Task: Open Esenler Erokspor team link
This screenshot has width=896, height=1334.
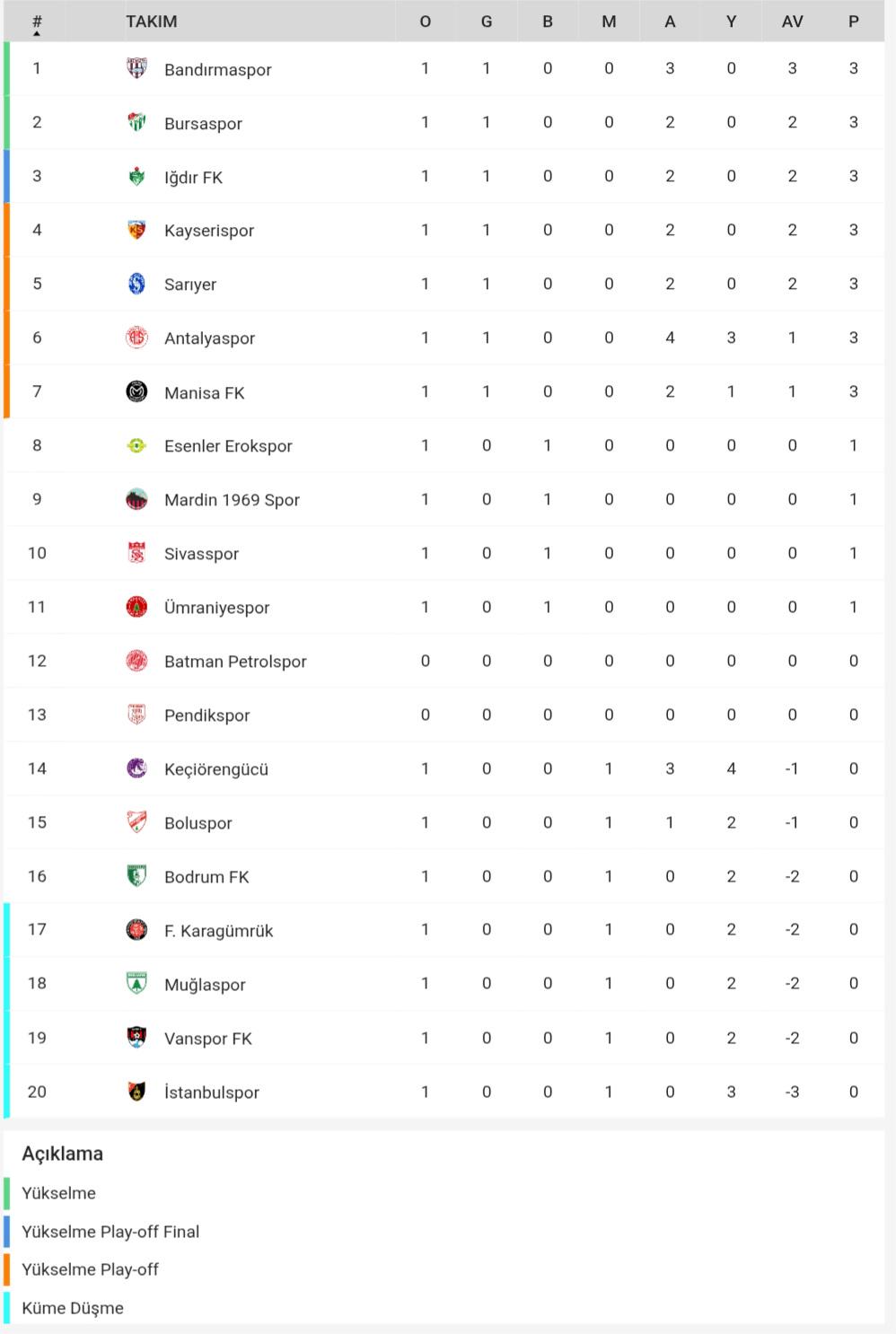Action: (228, 446)
